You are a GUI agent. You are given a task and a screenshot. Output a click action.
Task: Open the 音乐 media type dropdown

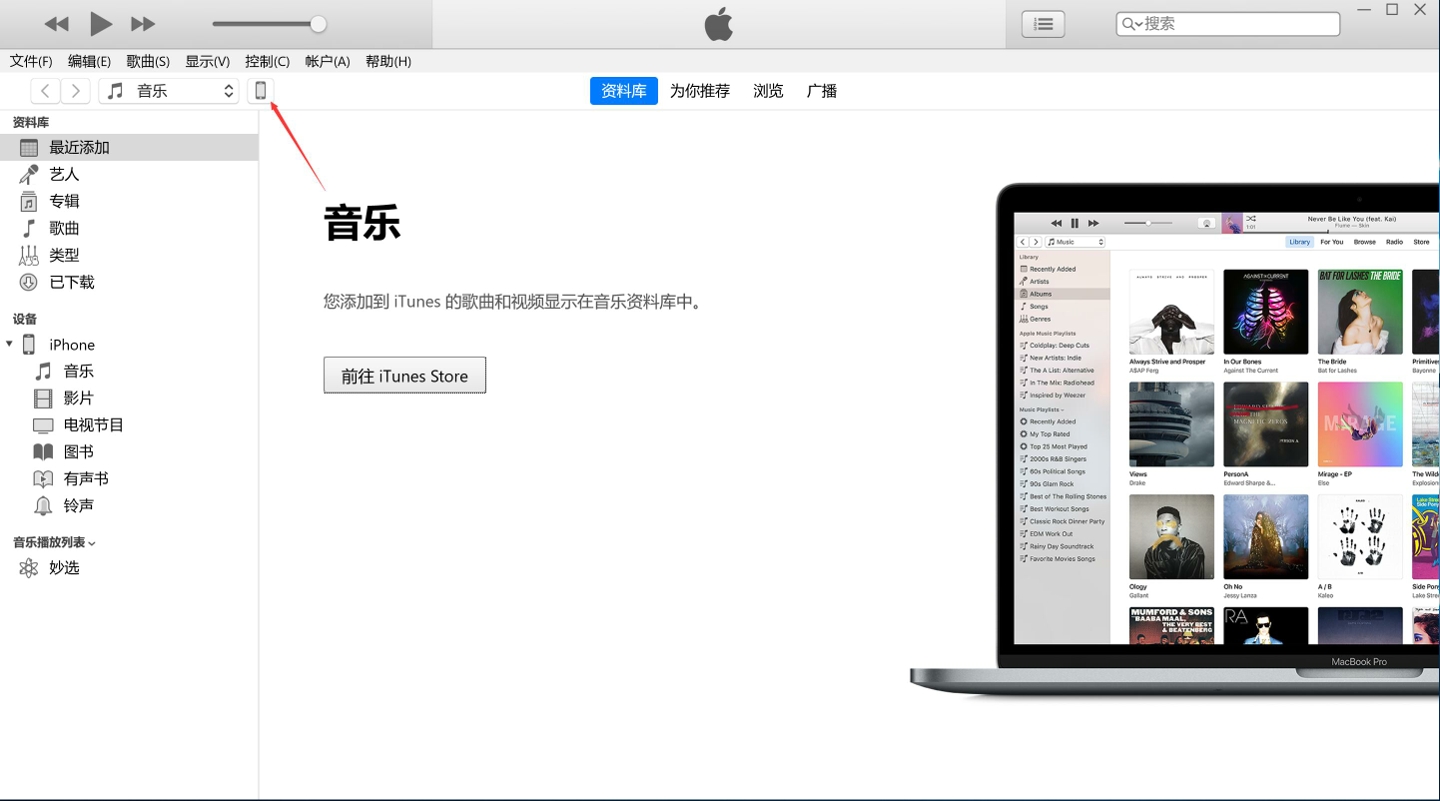point(169,91)
